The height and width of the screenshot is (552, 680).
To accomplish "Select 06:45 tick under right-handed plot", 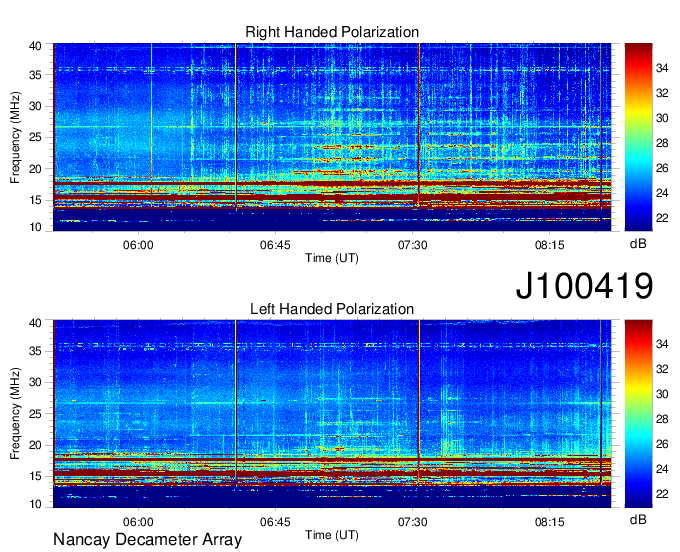I will coord(275,245).
